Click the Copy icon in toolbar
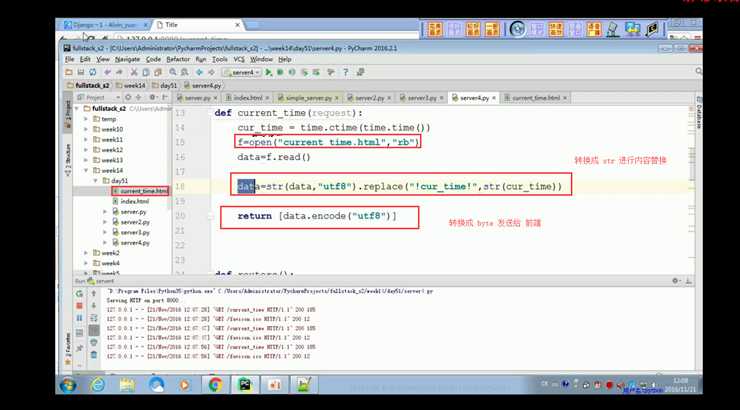 [x=146, y=72]
